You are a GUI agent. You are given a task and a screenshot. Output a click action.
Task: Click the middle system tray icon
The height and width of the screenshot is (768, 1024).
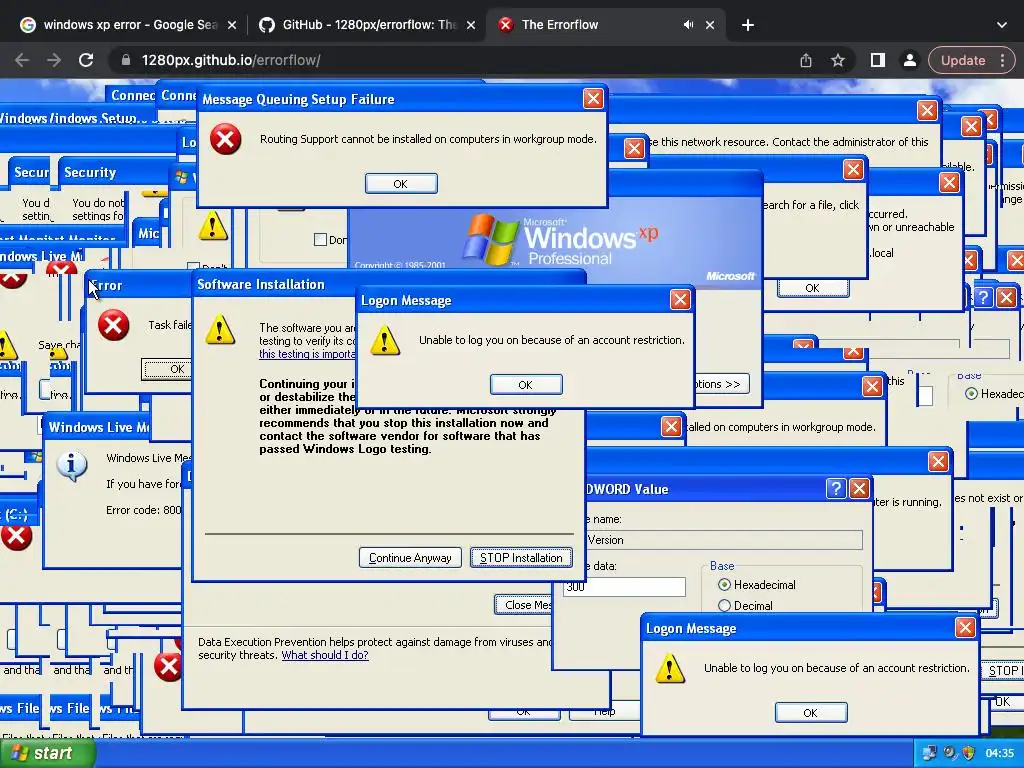(950, 753)
